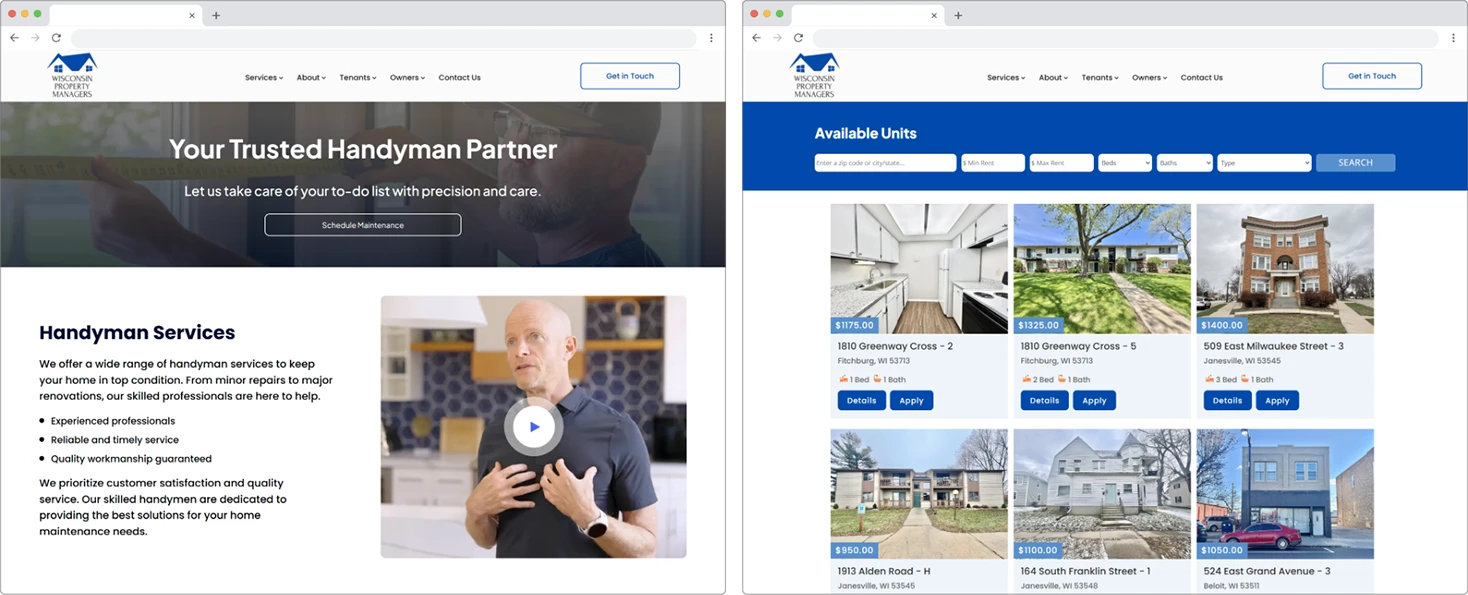Open photo of 1913 Alden Road - H
Screen dimensions: 1468x595
coord(919,493)
